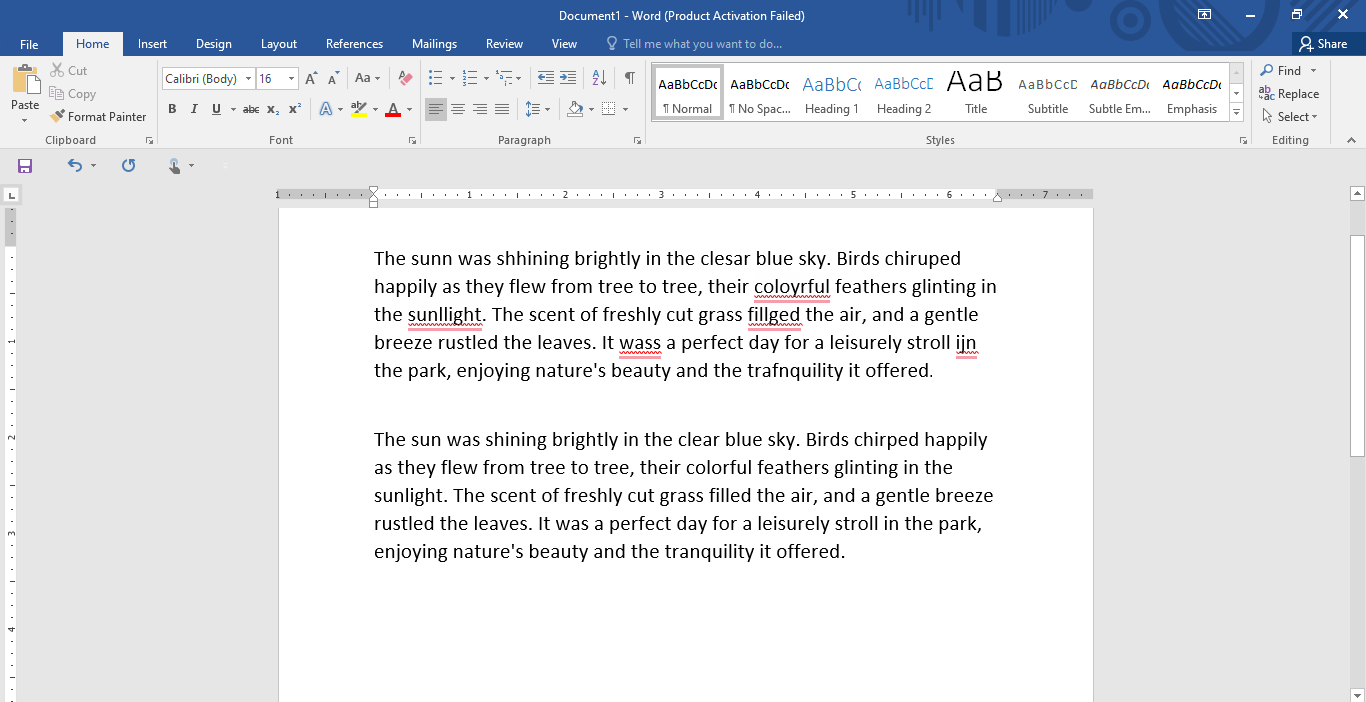Copy the selection with the Copy button
Image resolution: width=1366 pixels, height=702 pixels.
[73, 94]
